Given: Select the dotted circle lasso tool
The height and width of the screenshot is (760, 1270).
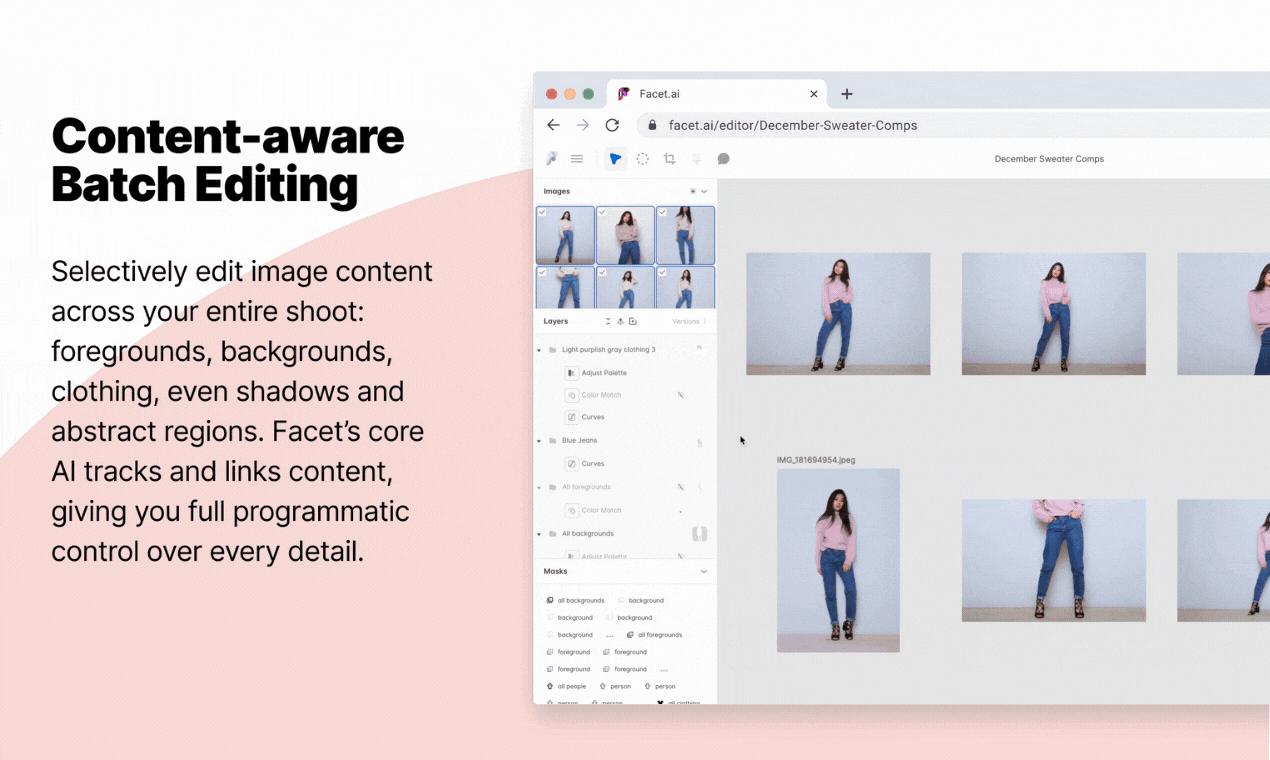Looking at the screenshot, I should point(643,159).
